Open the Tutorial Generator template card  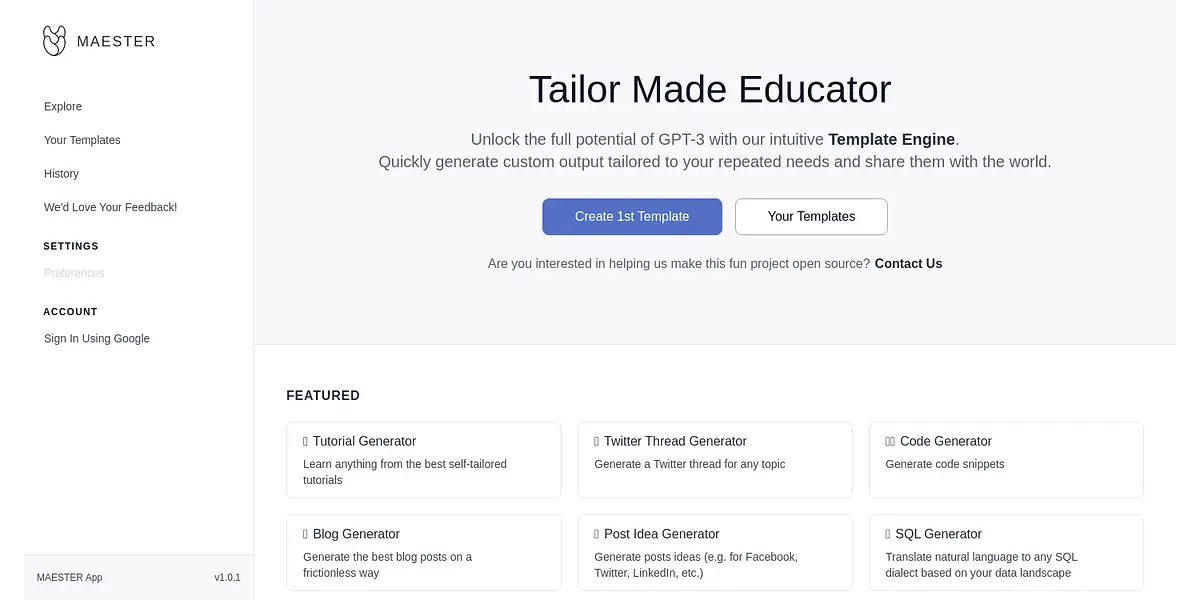click(x=423, y=460)
